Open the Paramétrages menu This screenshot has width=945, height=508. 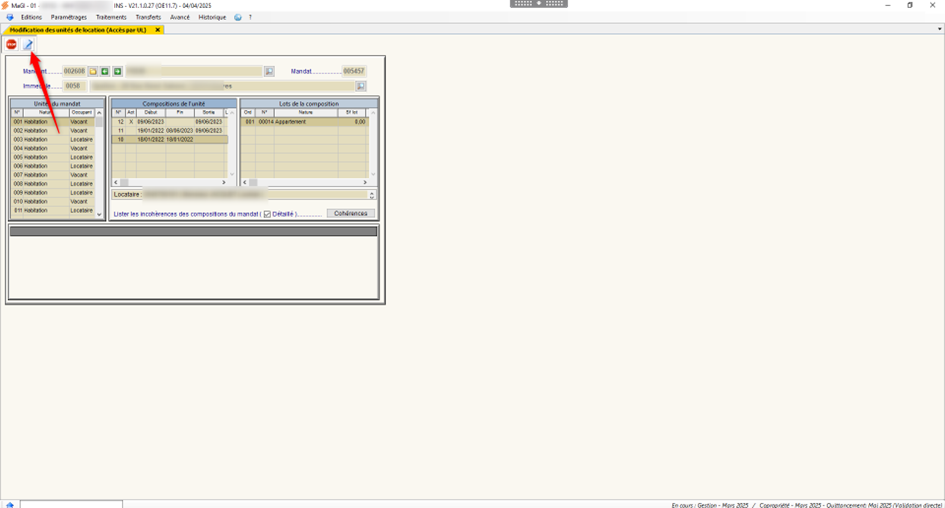(x=69, y=17)
